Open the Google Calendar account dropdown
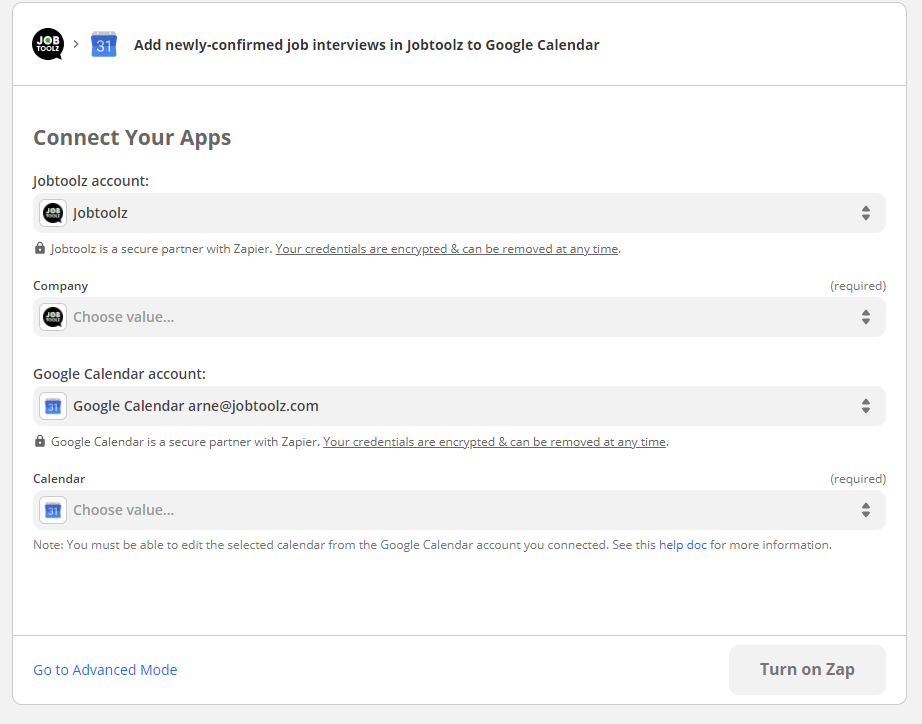The width and height of the screenshot is (922, 724). click(x=459, y=406)
